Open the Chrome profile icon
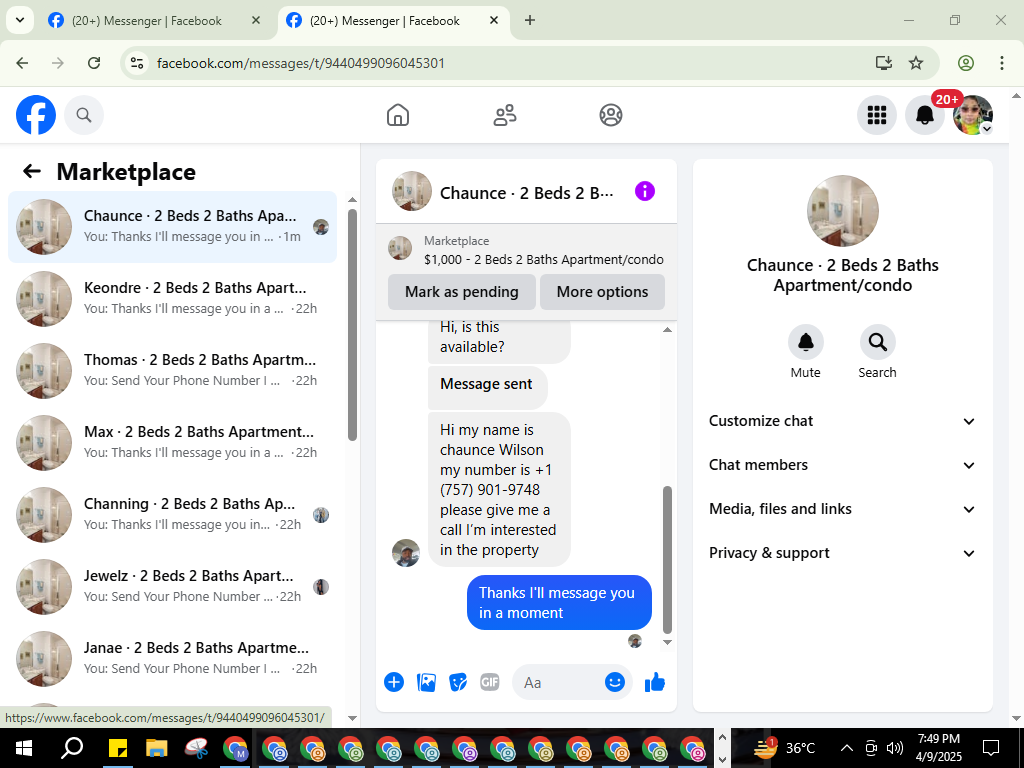 pyautogui.click(x=966, y=63)
